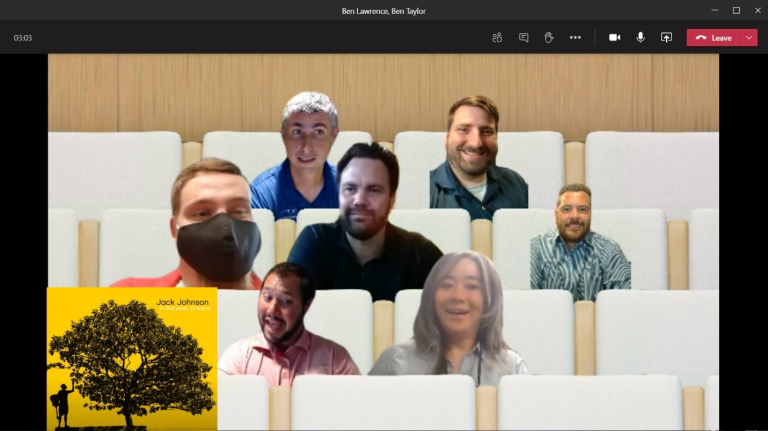Minimize the Teams meeting window
Screen dimensions: 768x431
[712, 11]
